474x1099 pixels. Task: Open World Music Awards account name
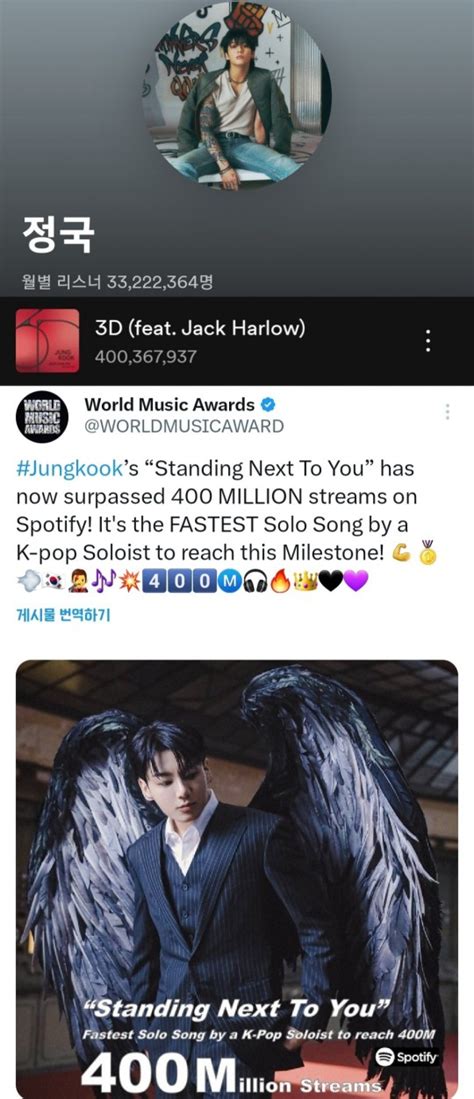click(170, 404)
